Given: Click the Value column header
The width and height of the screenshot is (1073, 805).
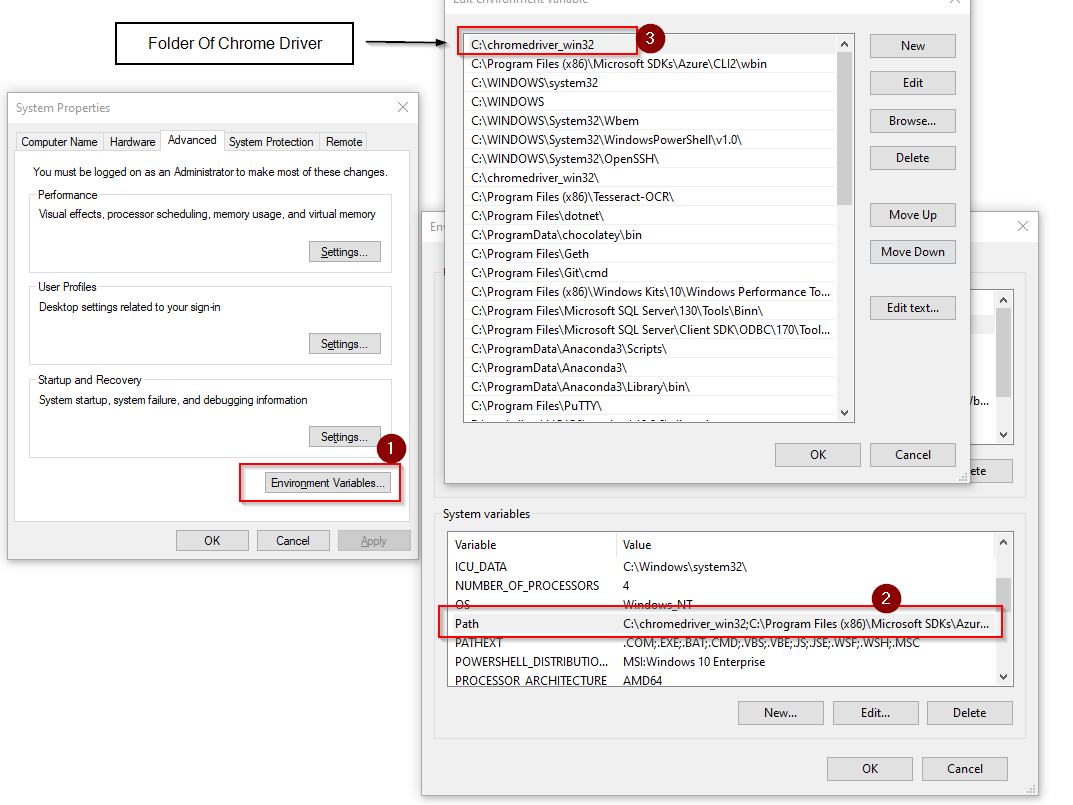Looking at the screenshot, I should (x=805, y=545).
